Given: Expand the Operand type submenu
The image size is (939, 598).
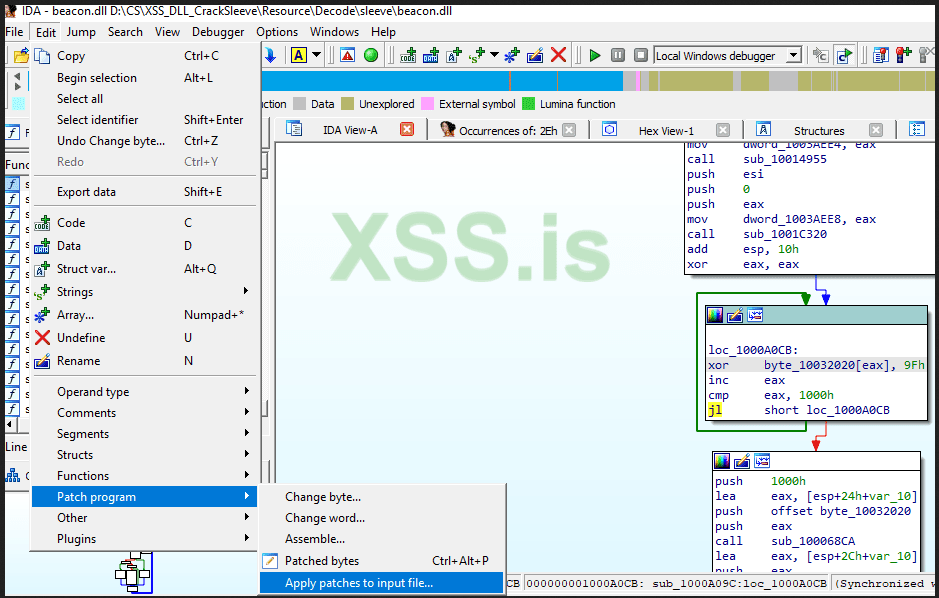Looking at the screenshot, I should click(246, 391).
